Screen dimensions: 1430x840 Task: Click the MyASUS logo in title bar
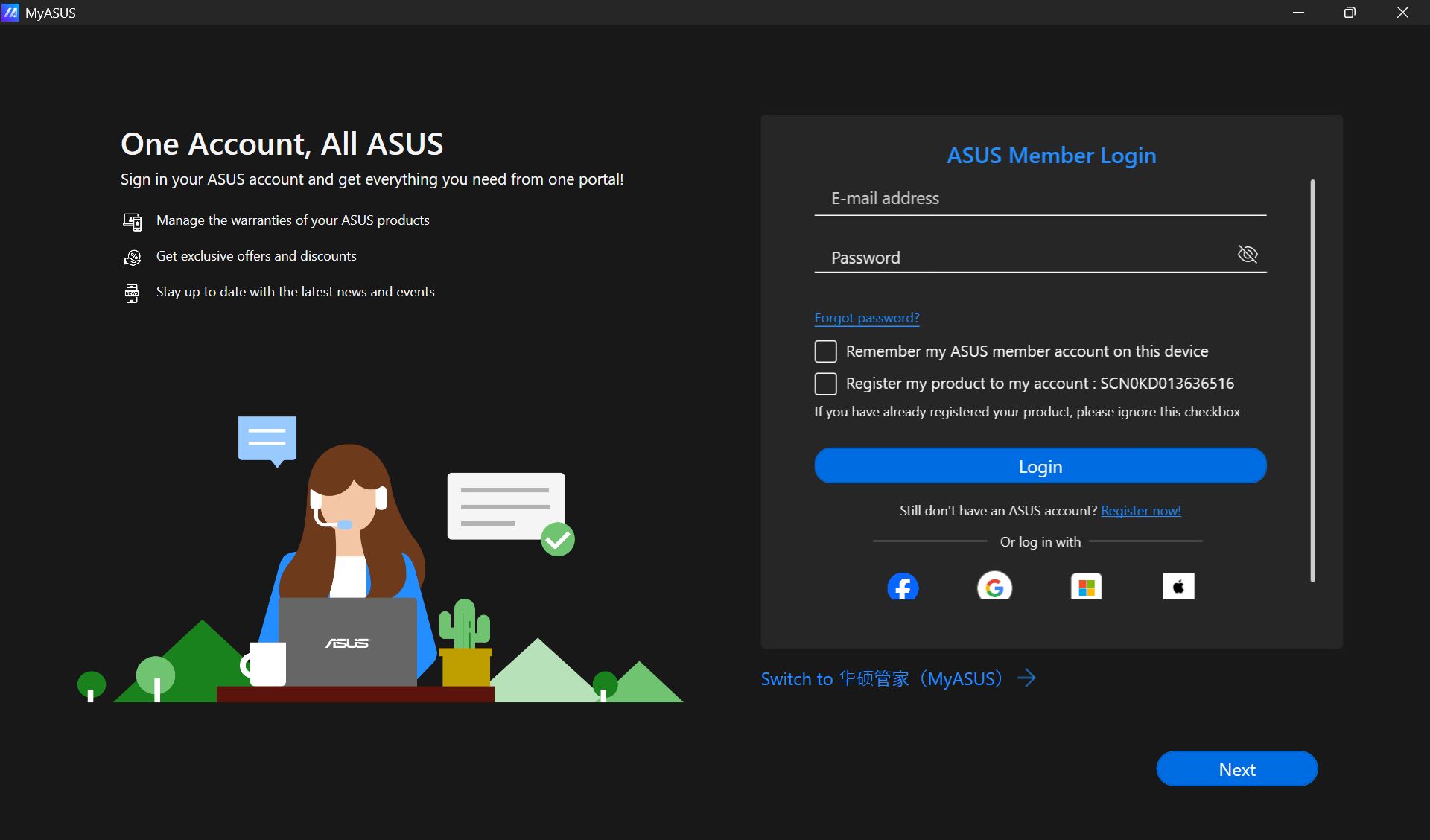point(10,13)
